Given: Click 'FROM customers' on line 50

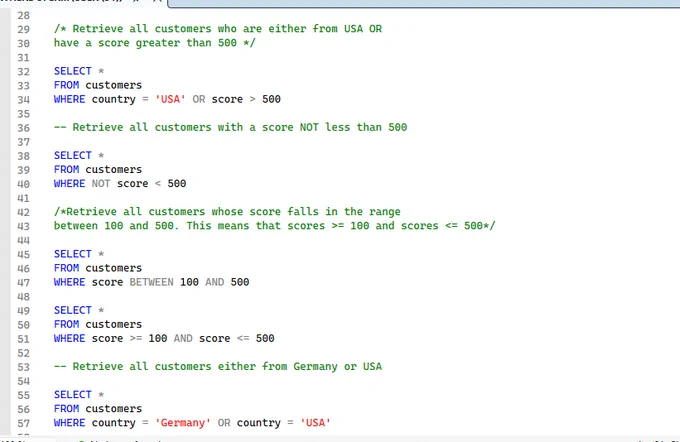Looking at the screenshot, I should (x=98, y=324).
